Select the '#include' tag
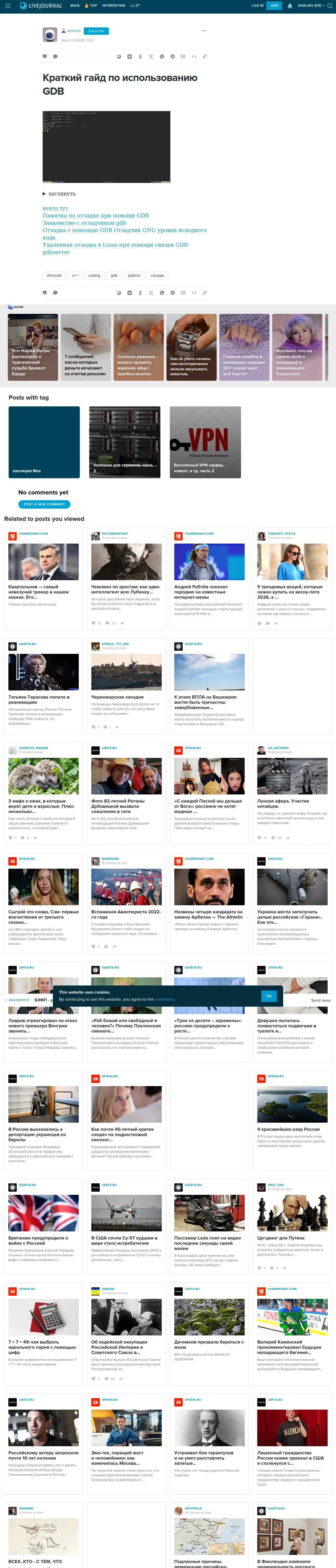Viewport: 336px width, 1568px height. click(54, 275)
